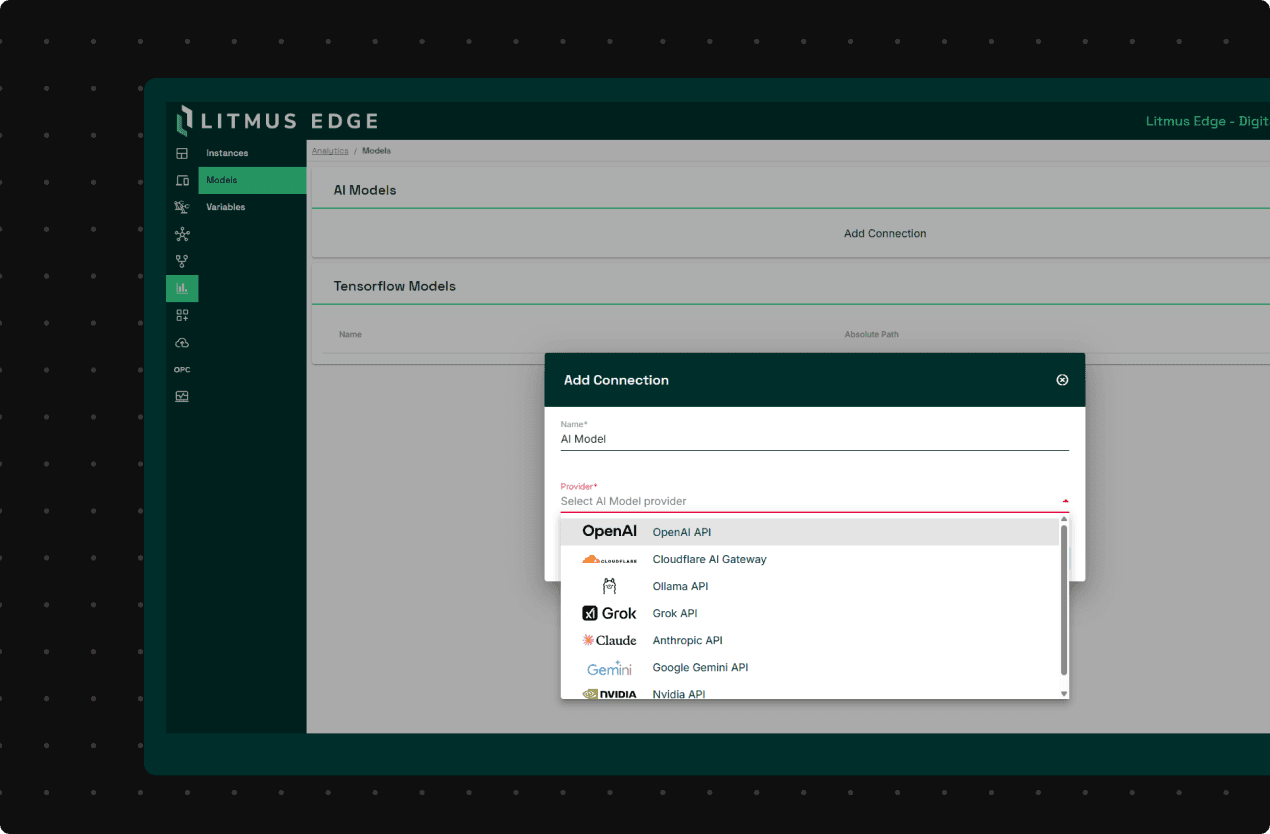Open the Instances submenu item
The height and width of the screenshot is (834, 1270).
pyautogui.click(x=227, y=153)
